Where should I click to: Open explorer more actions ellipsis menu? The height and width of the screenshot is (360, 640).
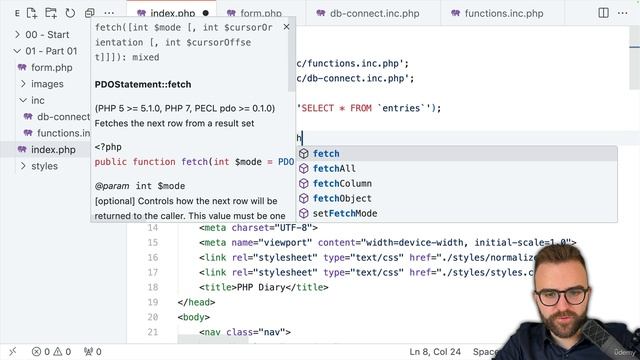109,13
